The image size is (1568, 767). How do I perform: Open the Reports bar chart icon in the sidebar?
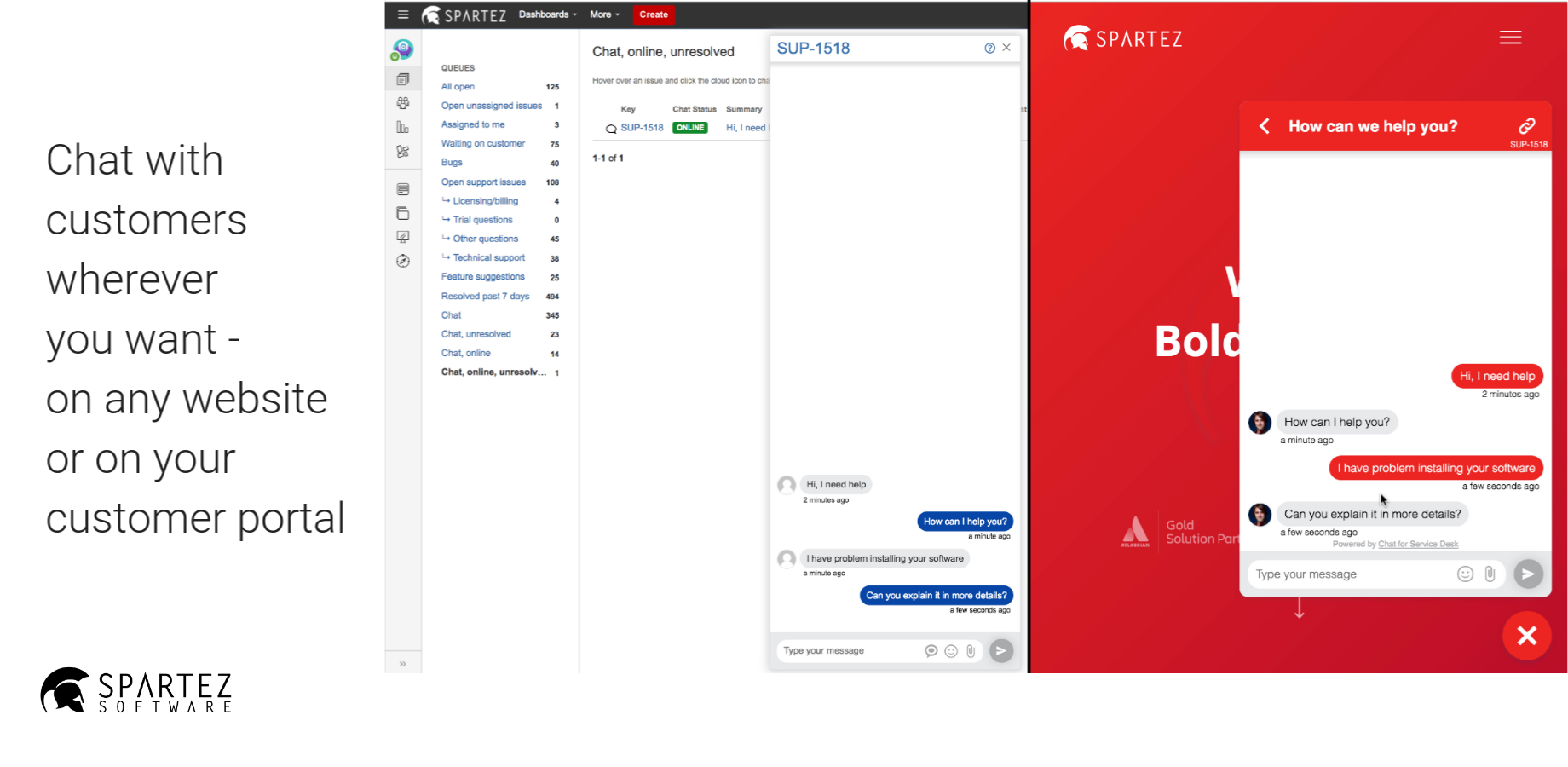click(403, 127)
